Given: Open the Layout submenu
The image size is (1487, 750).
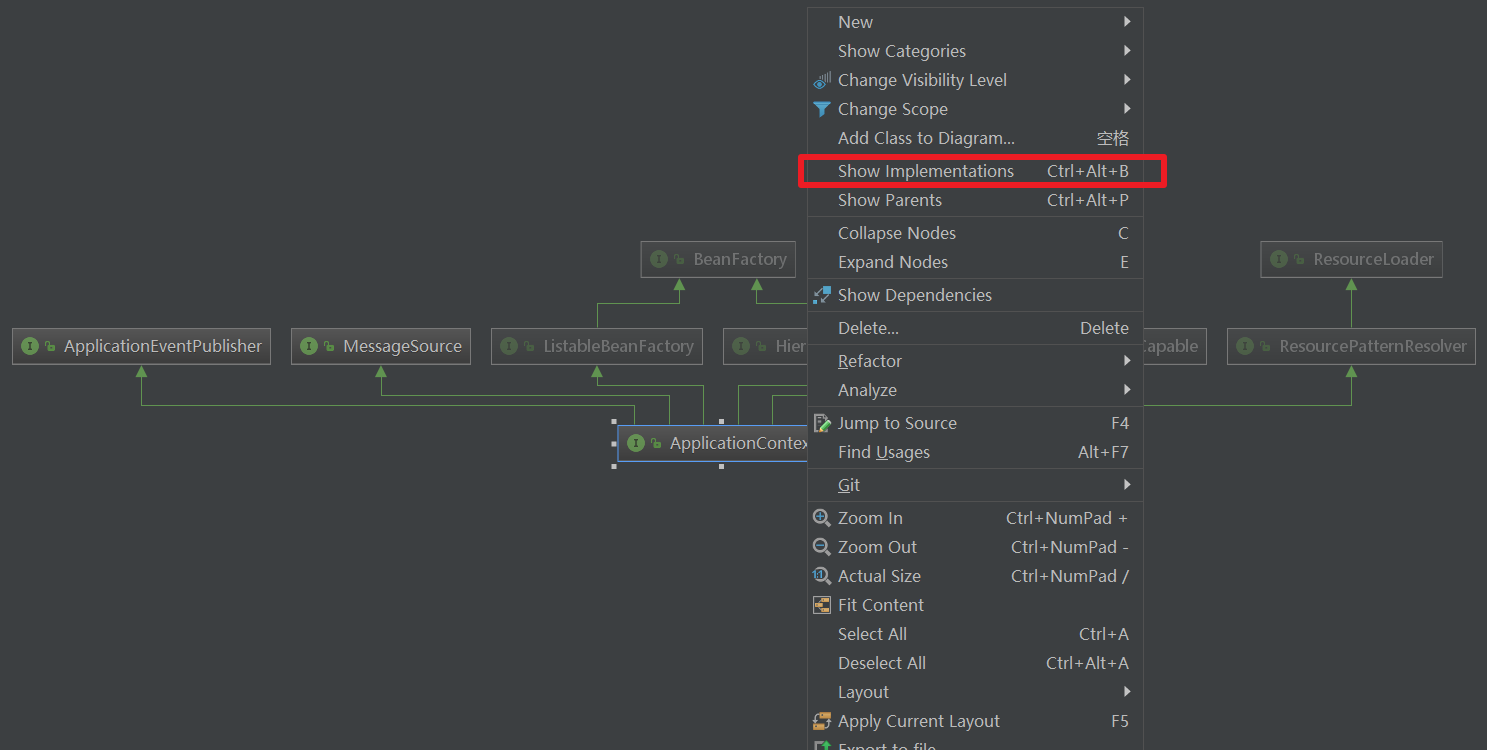Looking at the screenshot, I should (x=975, y=692).
